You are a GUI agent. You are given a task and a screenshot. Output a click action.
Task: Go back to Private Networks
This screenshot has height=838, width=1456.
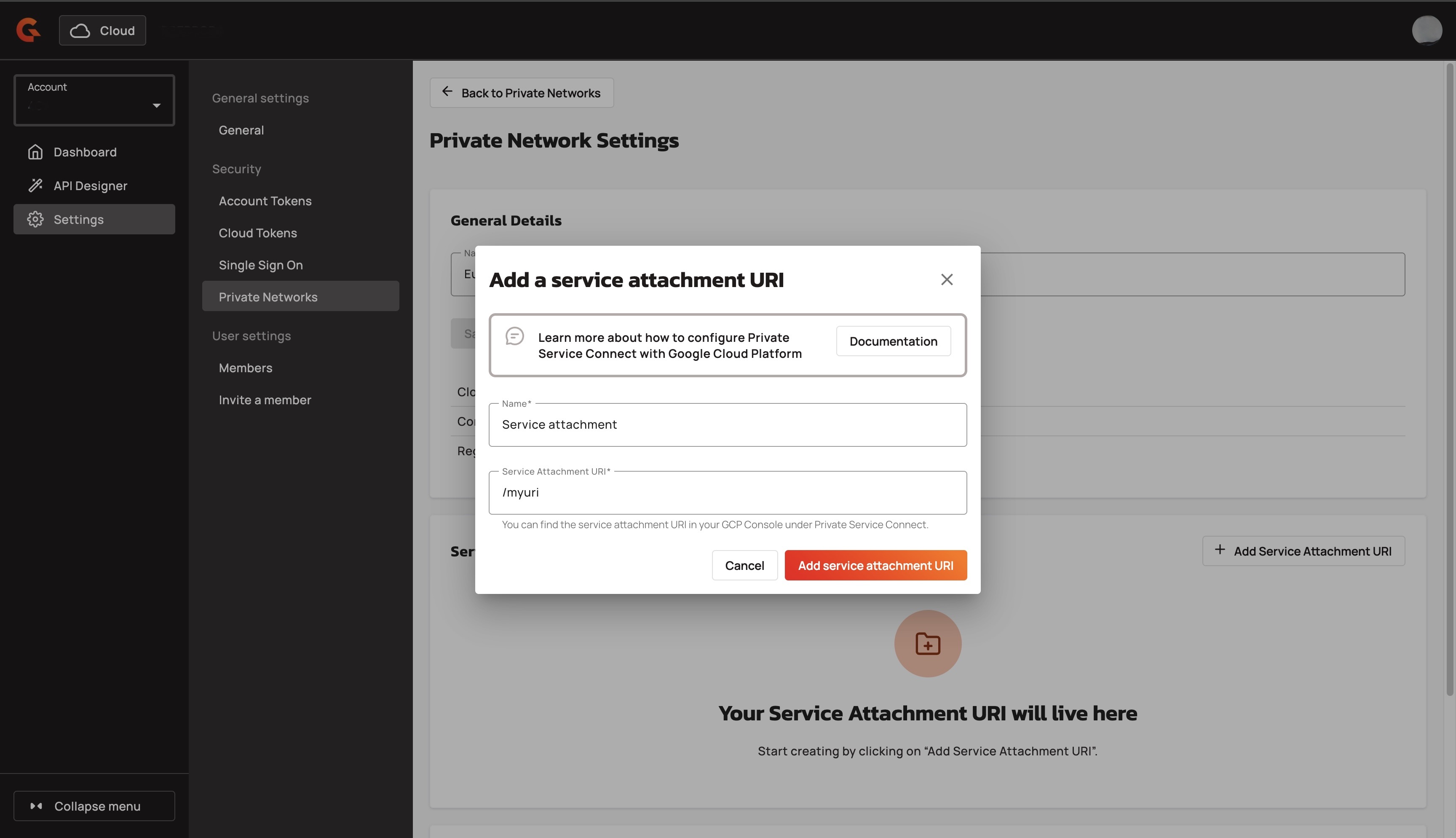tap(522, 93)
